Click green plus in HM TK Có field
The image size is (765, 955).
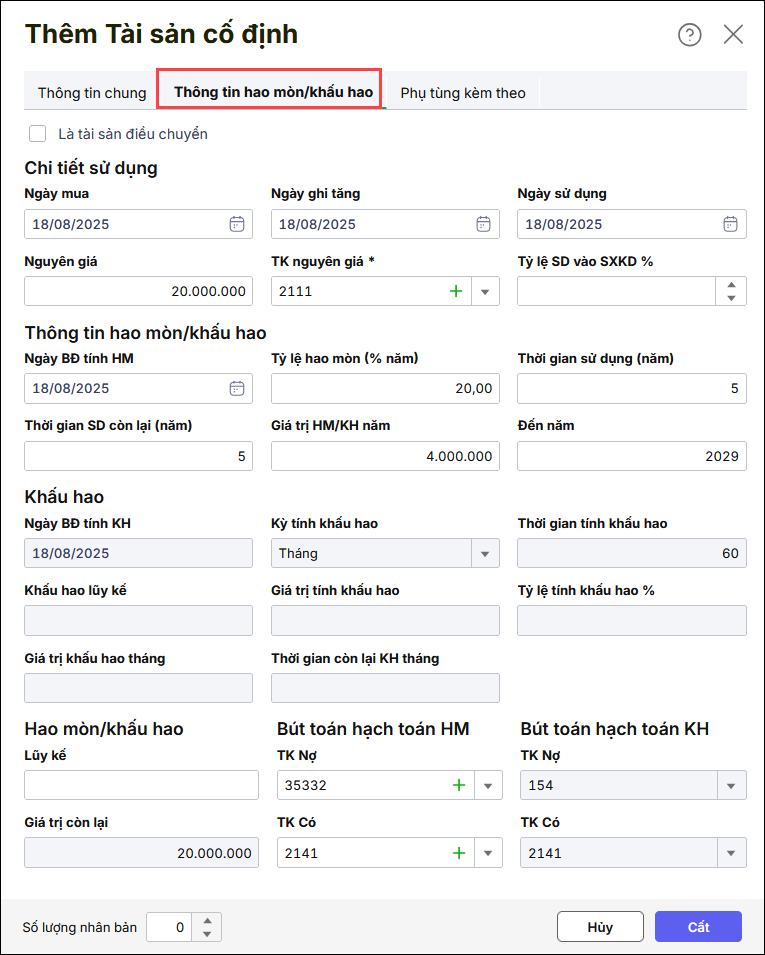tap(459, 853)
